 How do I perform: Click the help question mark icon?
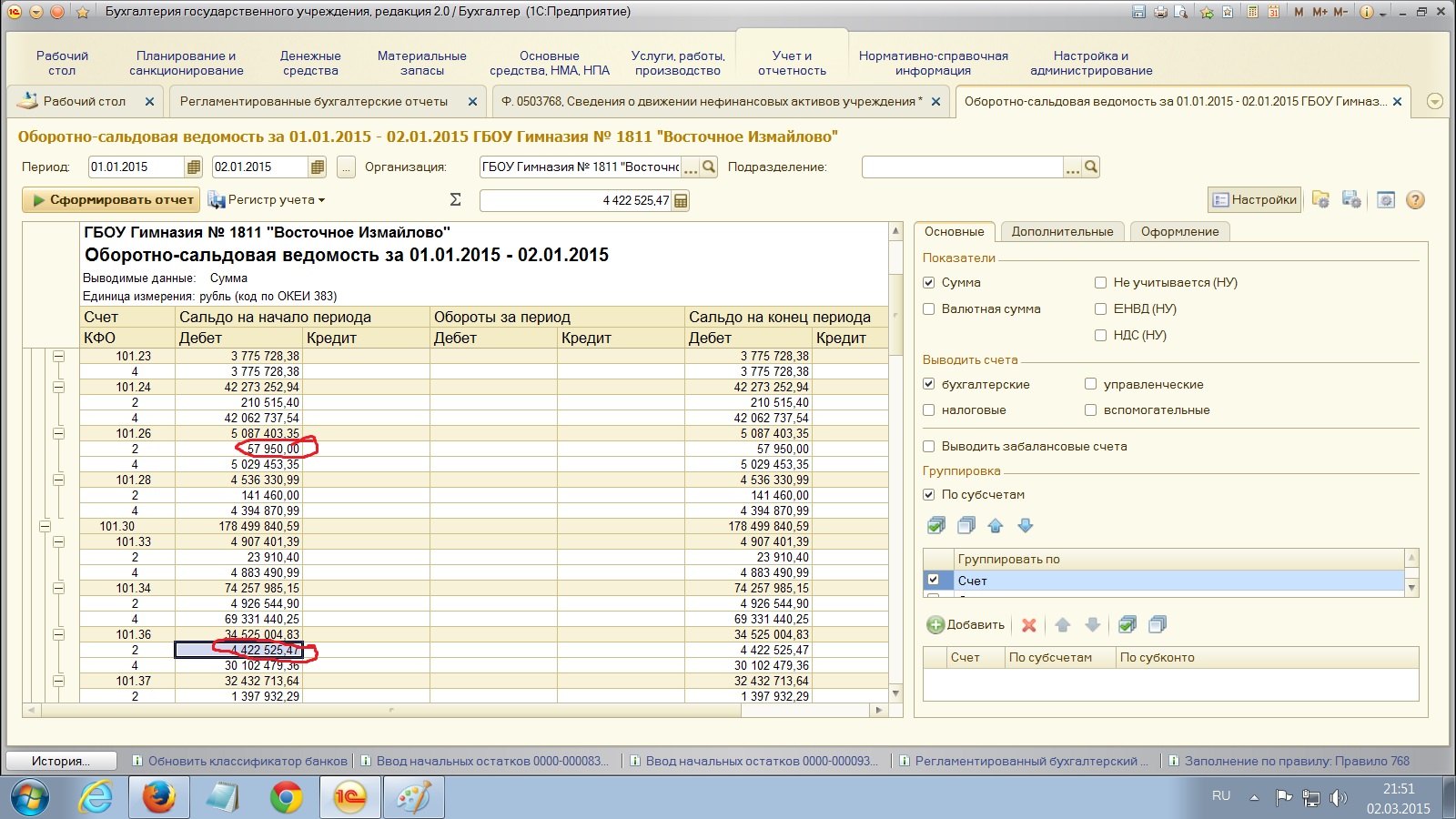(x=1415, y=200)
